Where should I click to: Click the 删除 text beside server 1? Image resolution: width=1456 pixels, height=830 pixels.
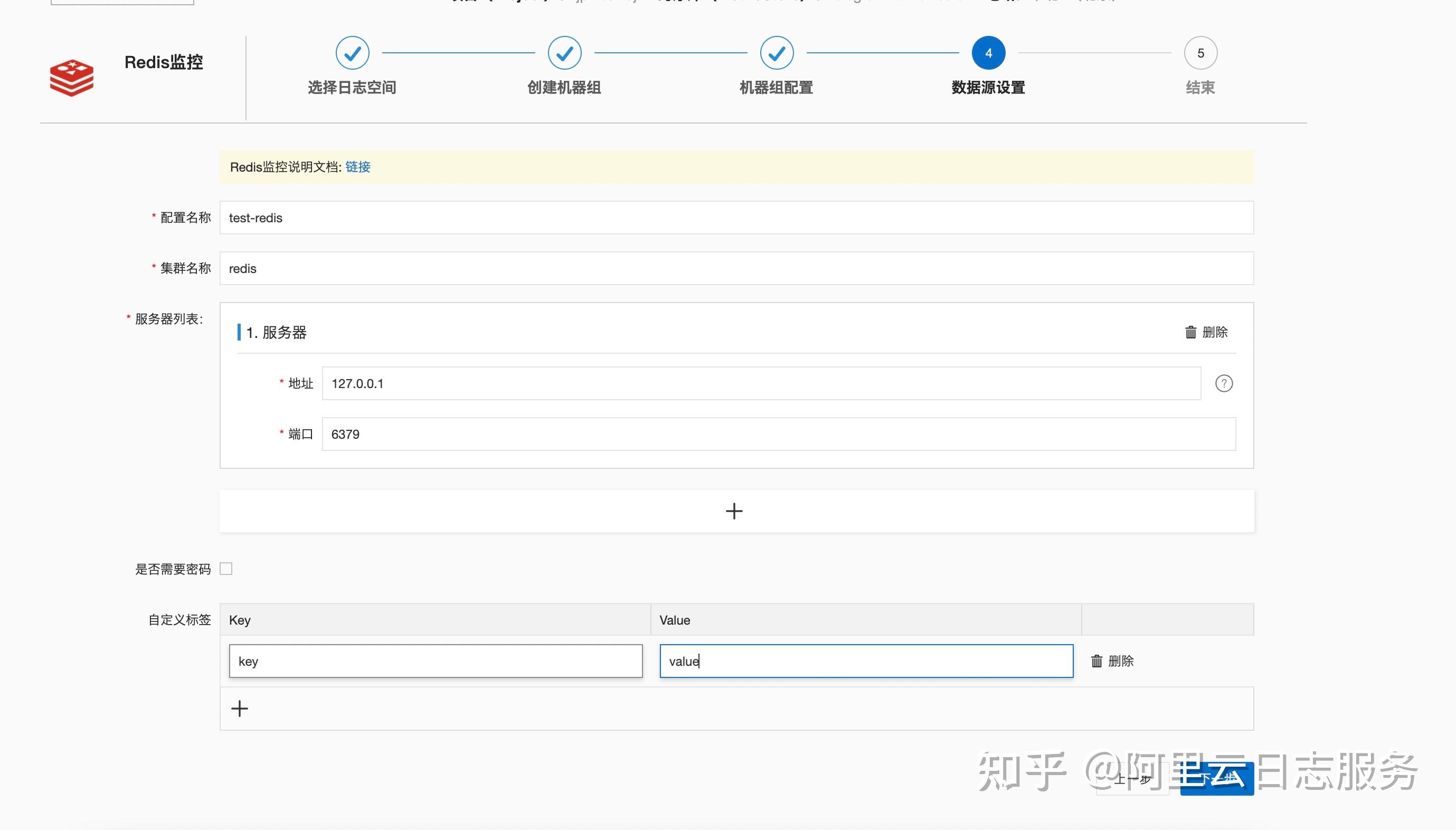click(1214, 332)
